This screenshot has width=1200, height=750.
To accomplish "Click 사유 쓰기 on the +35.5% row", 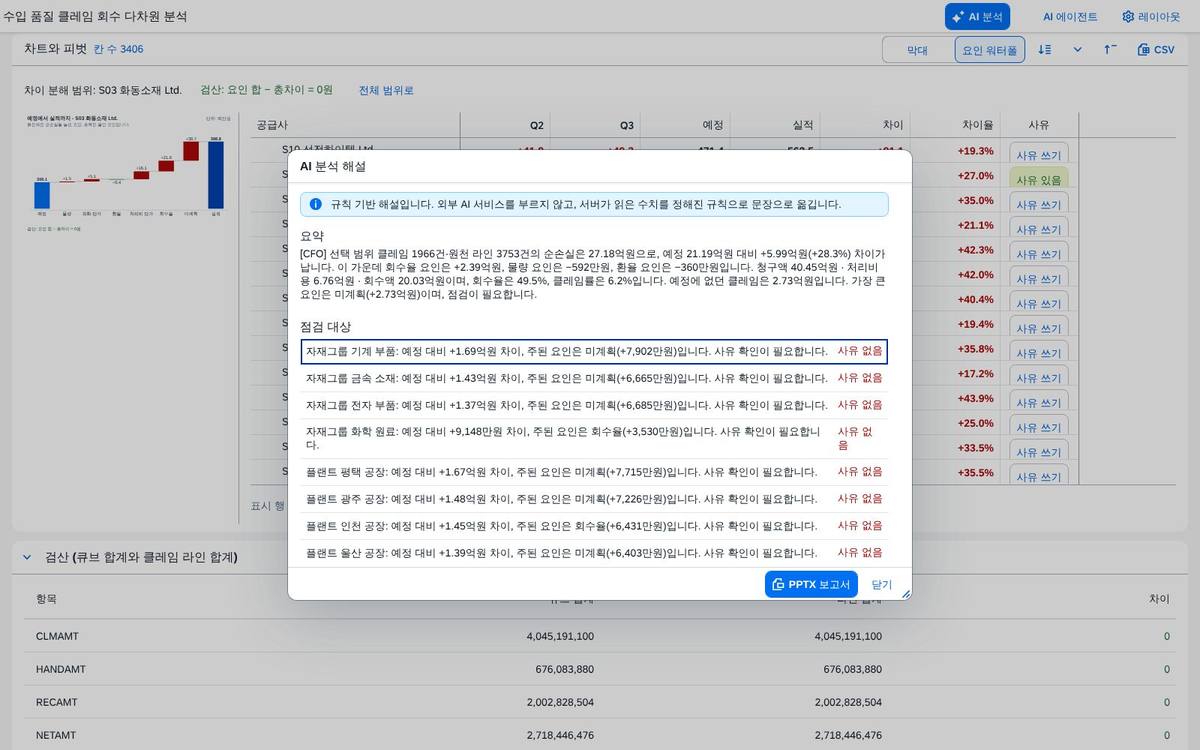I will tap(1039, 477).
